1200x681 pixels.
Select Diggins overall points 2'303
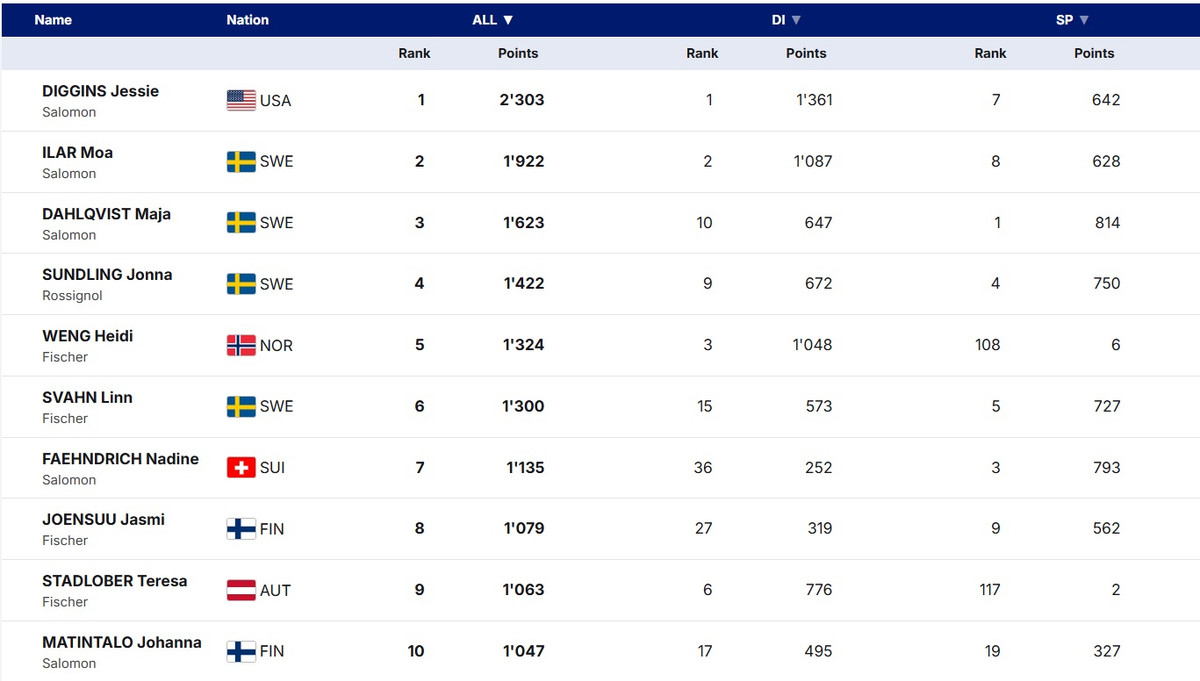523,100
